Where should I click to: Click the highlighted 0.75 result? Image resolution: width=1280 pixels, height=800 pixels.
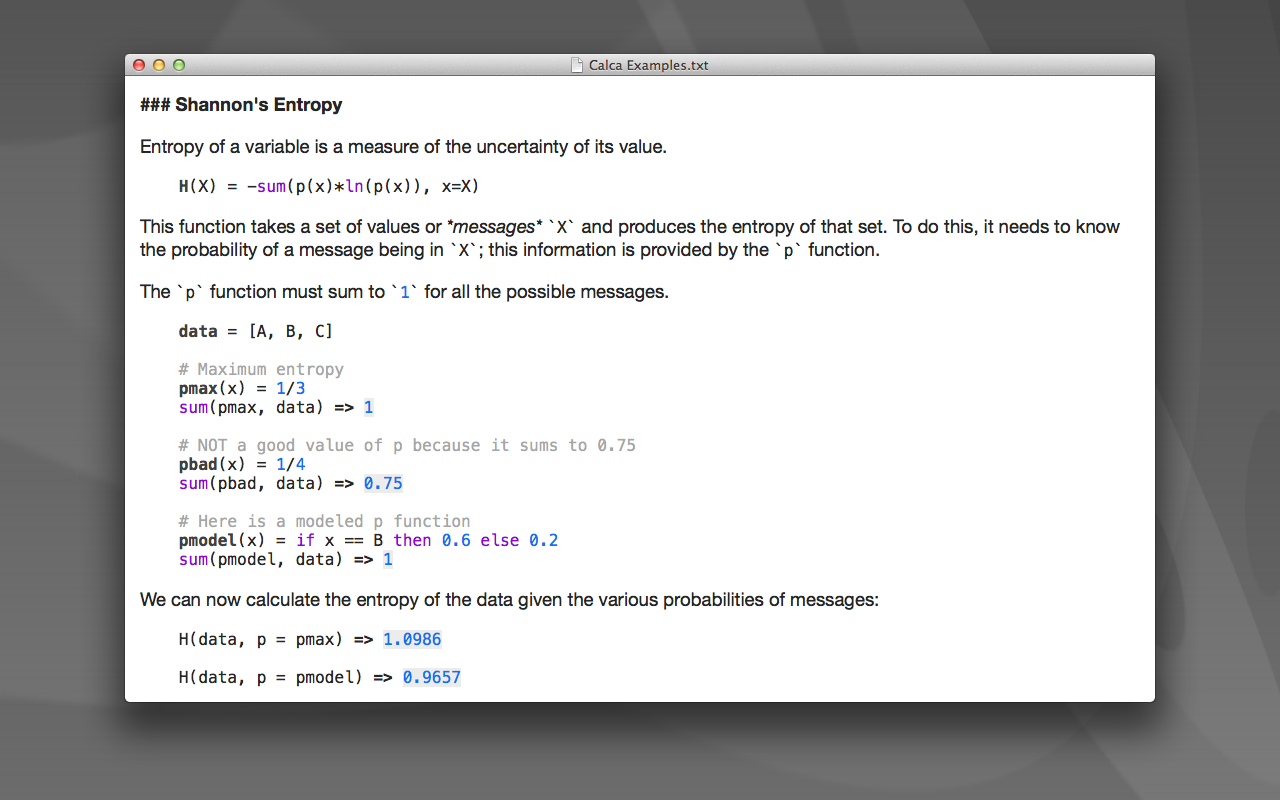click(x=383, y=483)
